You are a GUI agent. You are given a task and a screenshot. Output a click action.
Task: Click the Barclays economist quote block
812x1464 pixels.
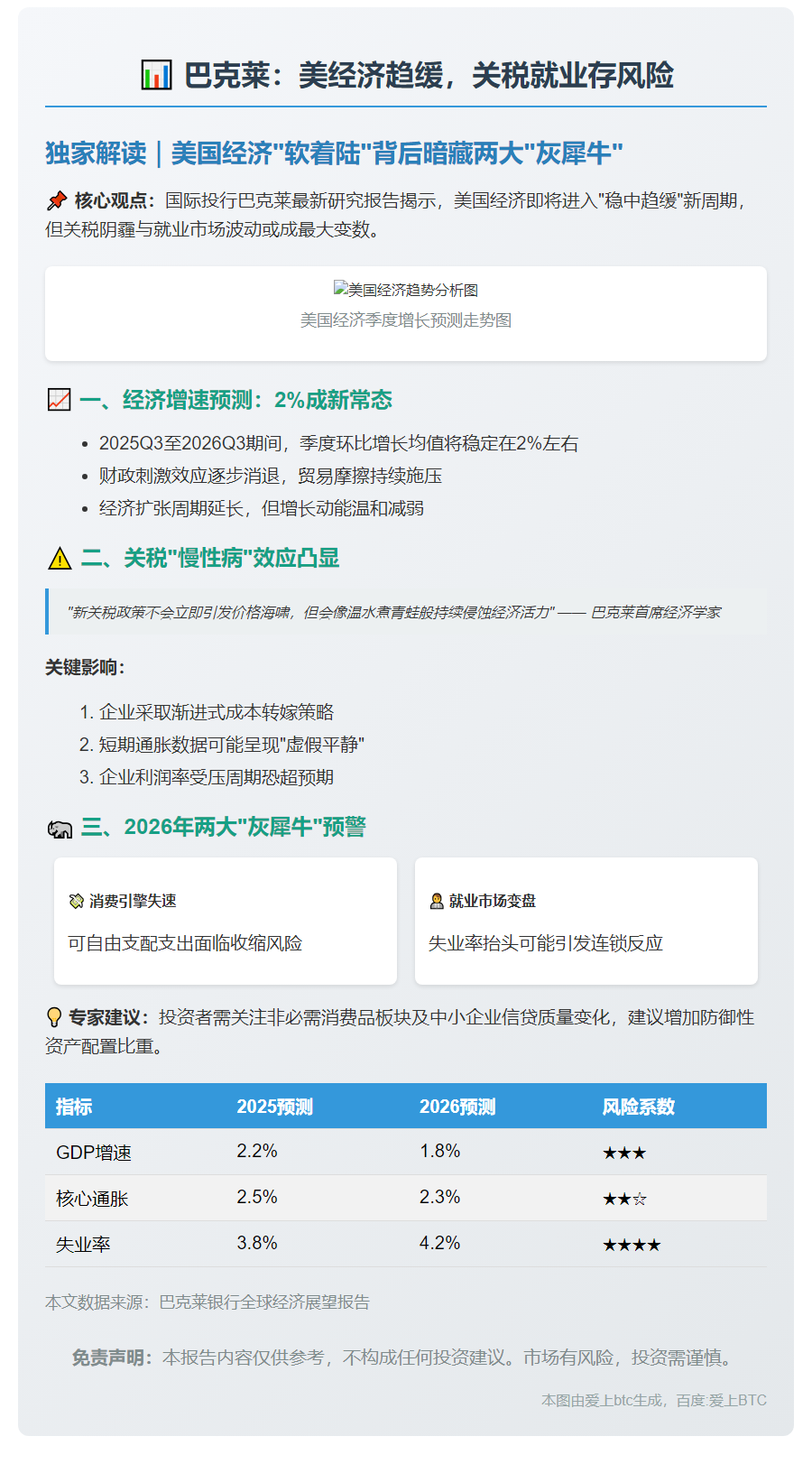406,612
